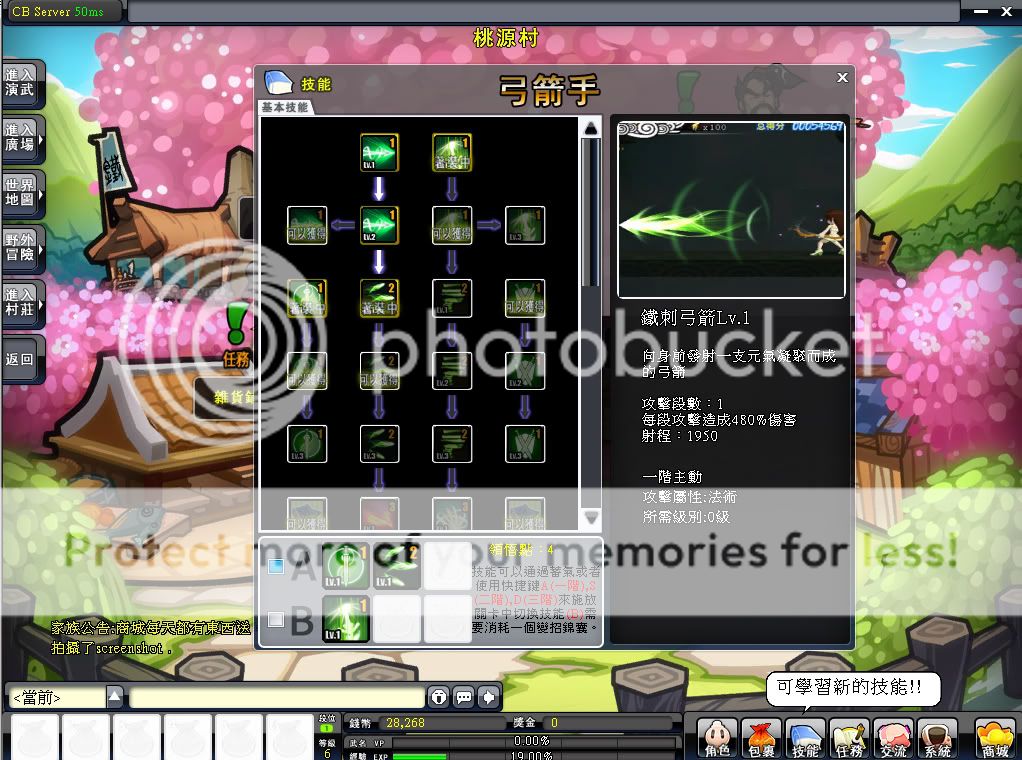This screenshot has height=760, width=1022.
Task: Check the skill set A checkbox
Action: [x=276, y=566]
